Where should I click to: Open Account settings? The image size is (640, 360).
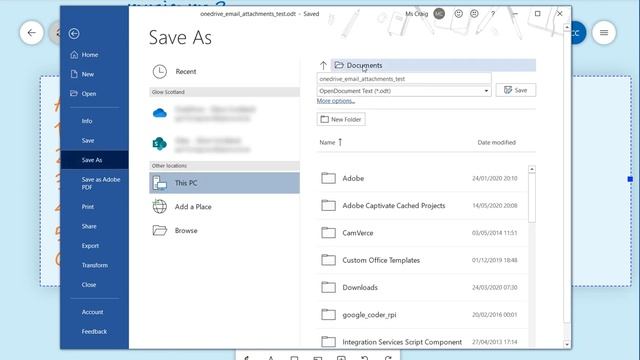pos(92,312)
